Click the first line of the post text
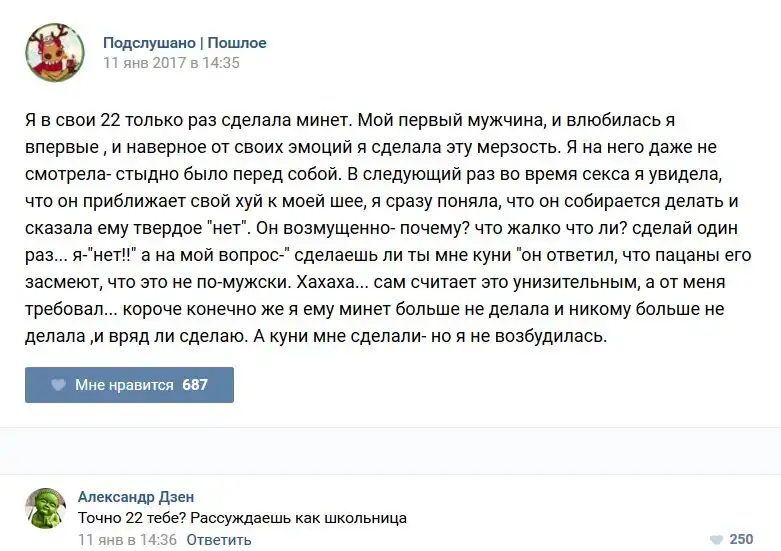 point(350,120)
